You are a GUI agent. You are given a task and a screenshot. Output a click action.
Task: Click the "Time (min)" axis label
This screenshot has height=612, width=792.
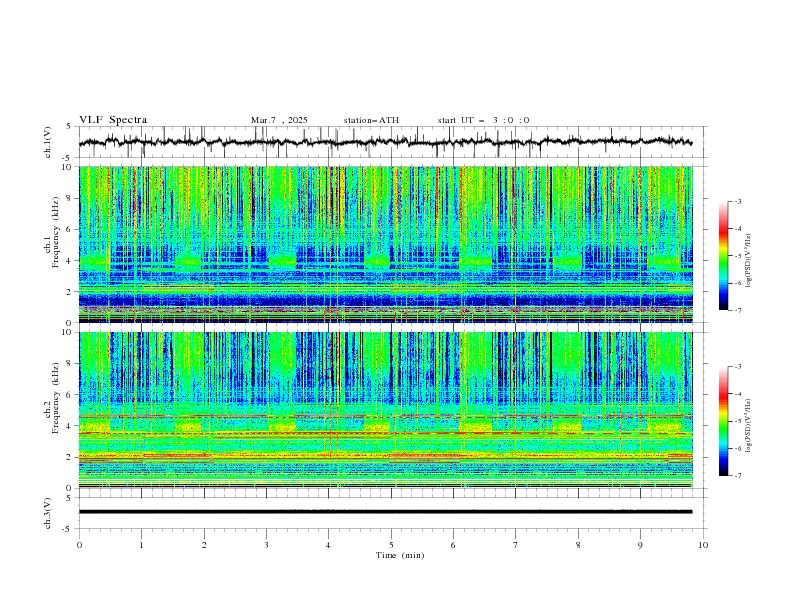pos(400,555)
